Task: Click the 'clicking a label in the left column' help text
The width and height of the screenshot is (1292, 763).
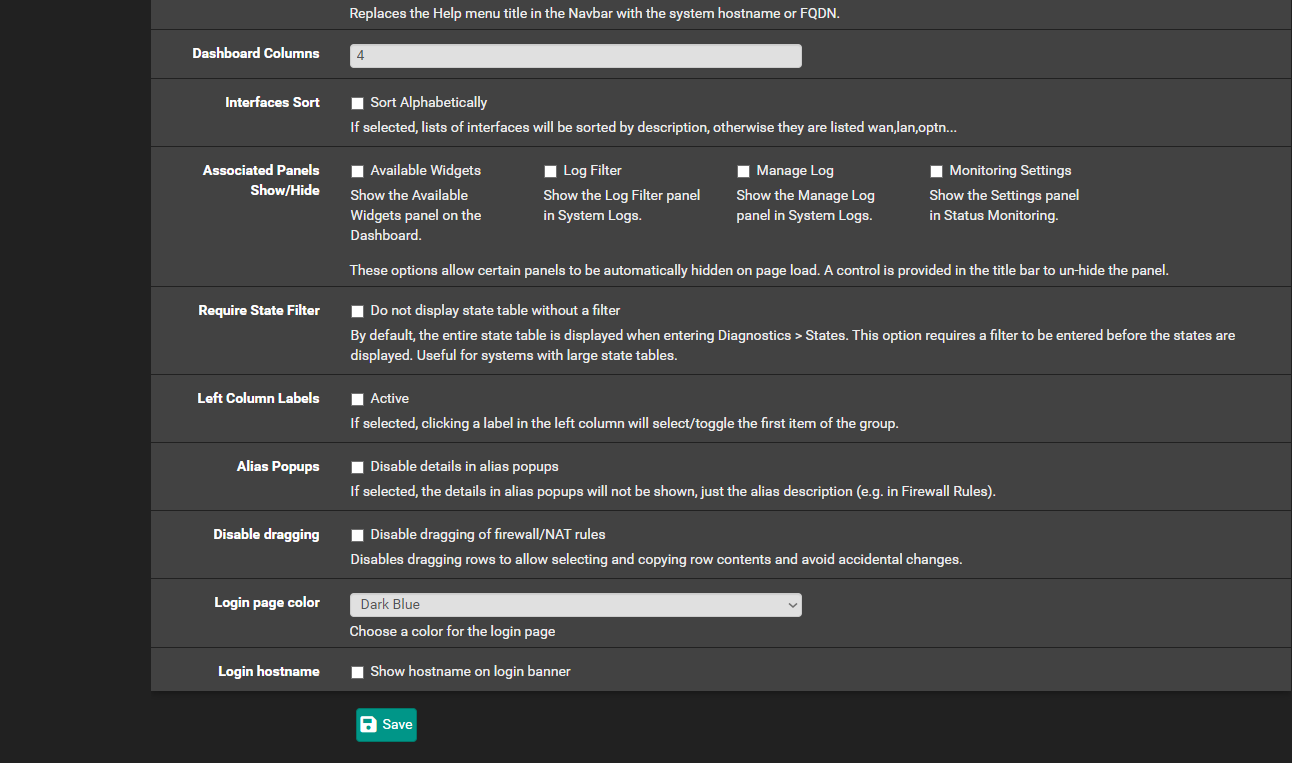Action: pos(624,423)
